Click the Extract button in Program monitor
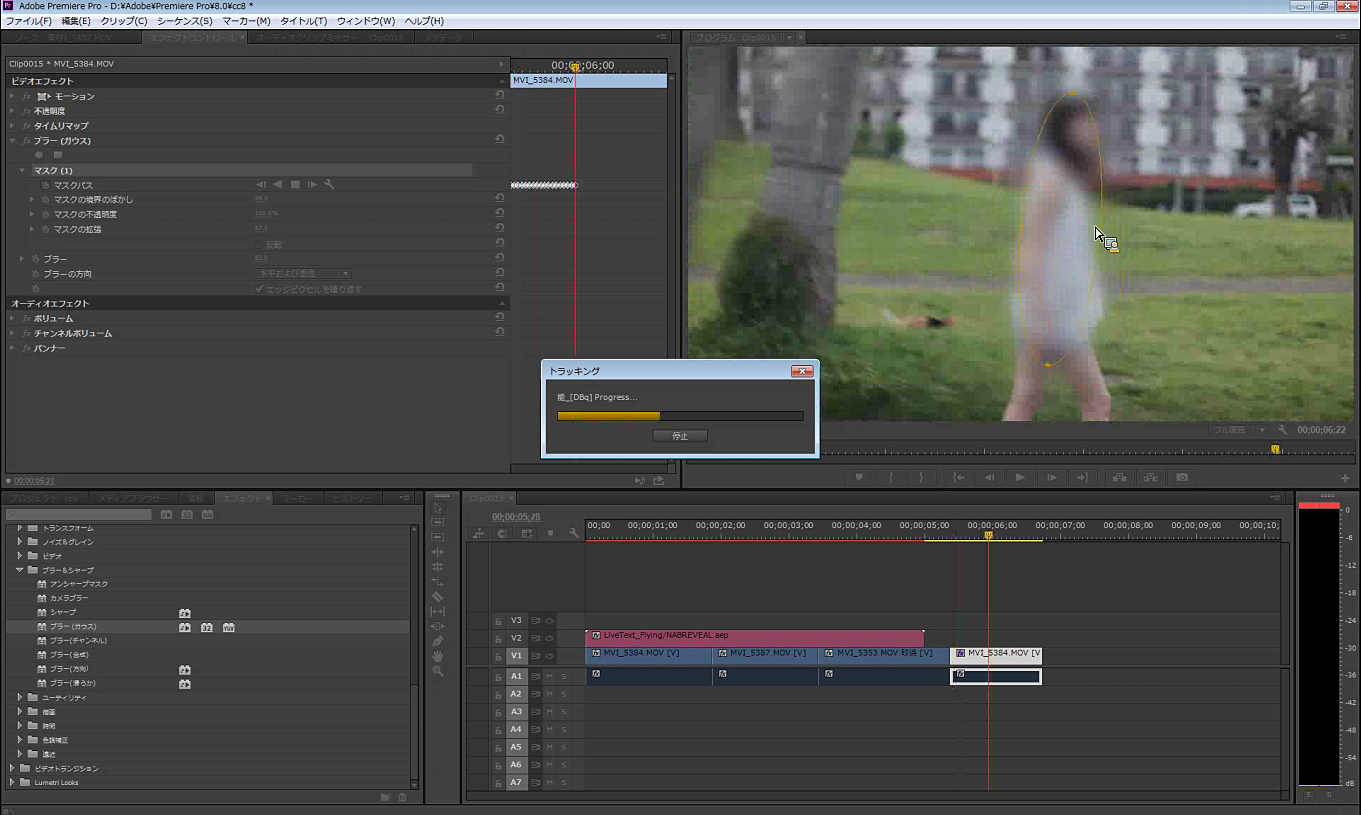 click(x=1151, y=478)
